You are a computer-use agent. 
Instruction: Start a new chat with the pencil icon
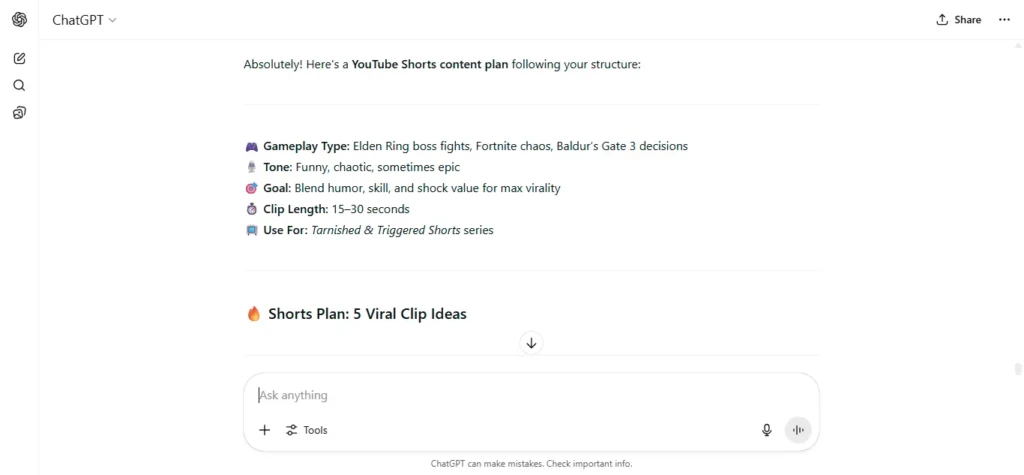tap(20, 59)
